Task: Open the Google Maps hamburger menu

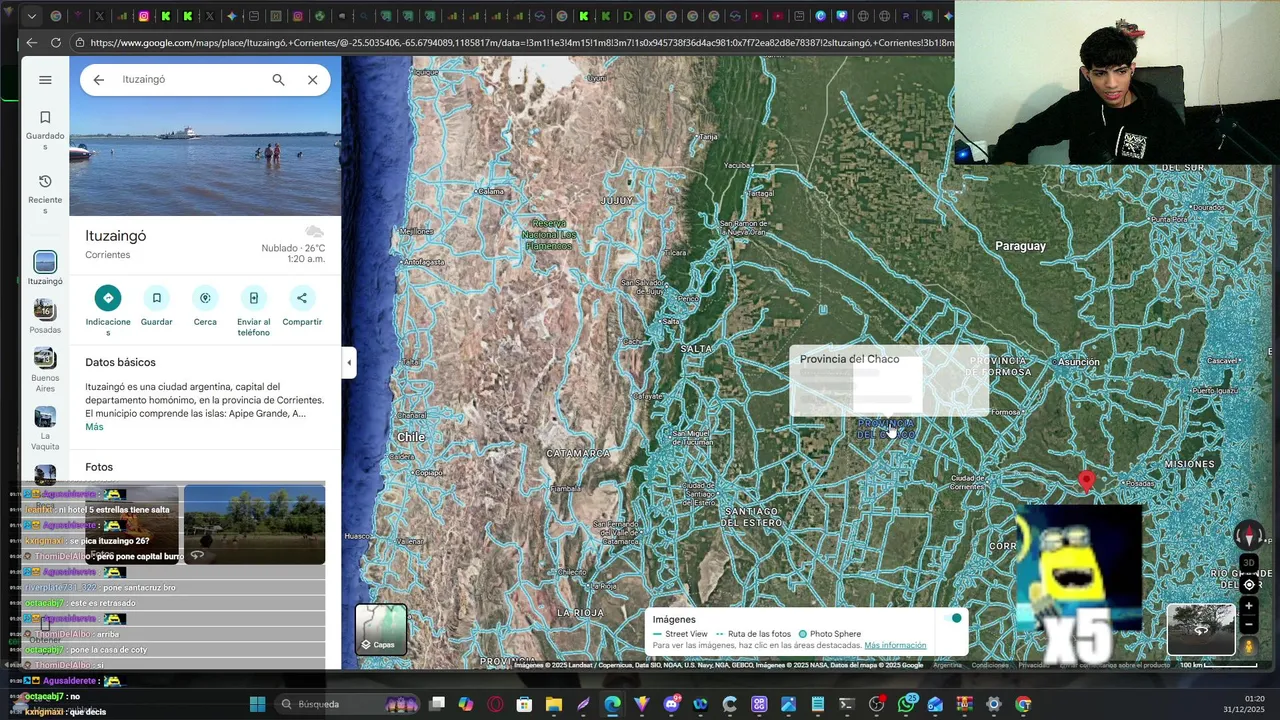Action: click(x=45, y=80)
